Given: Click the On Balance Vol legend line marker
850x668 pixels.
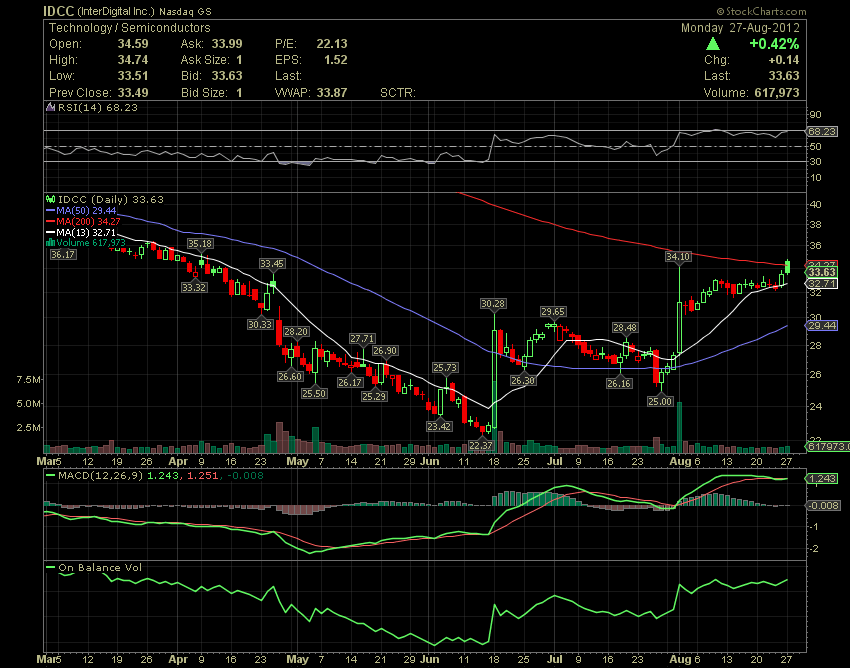Looking at the screenshot, I should (x=50, y=568).
